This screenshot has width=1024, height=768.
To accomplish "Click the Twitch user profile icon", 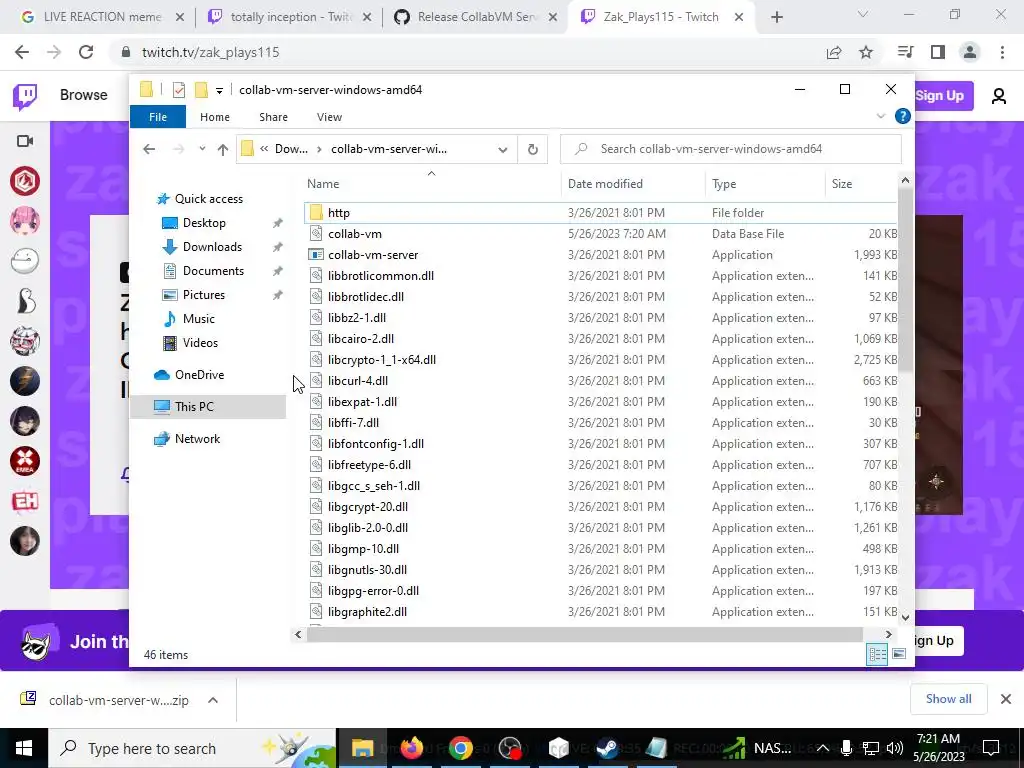I will coord(999,96).
